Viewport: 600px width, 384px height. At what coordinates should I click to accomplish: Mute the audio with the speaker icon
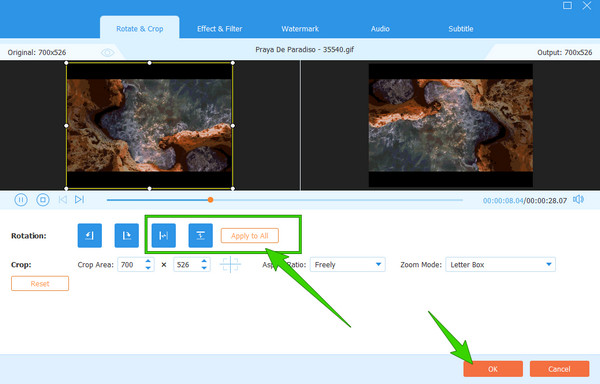pyautogui.click(x=578, y=200)
